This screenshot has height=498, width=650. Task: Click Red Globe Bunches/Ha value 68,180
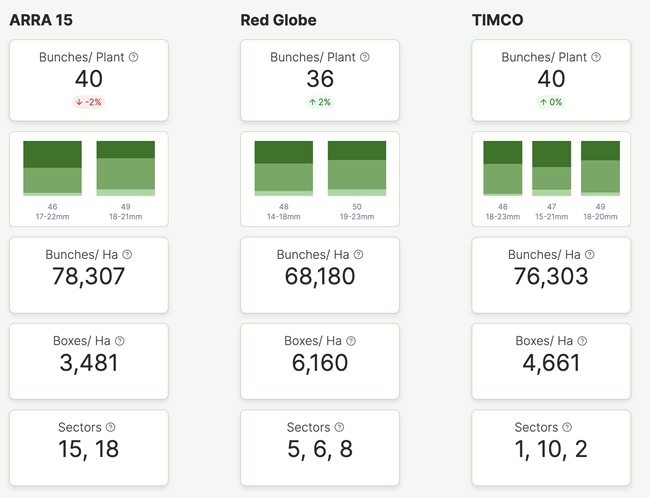(x=320, y=276)
